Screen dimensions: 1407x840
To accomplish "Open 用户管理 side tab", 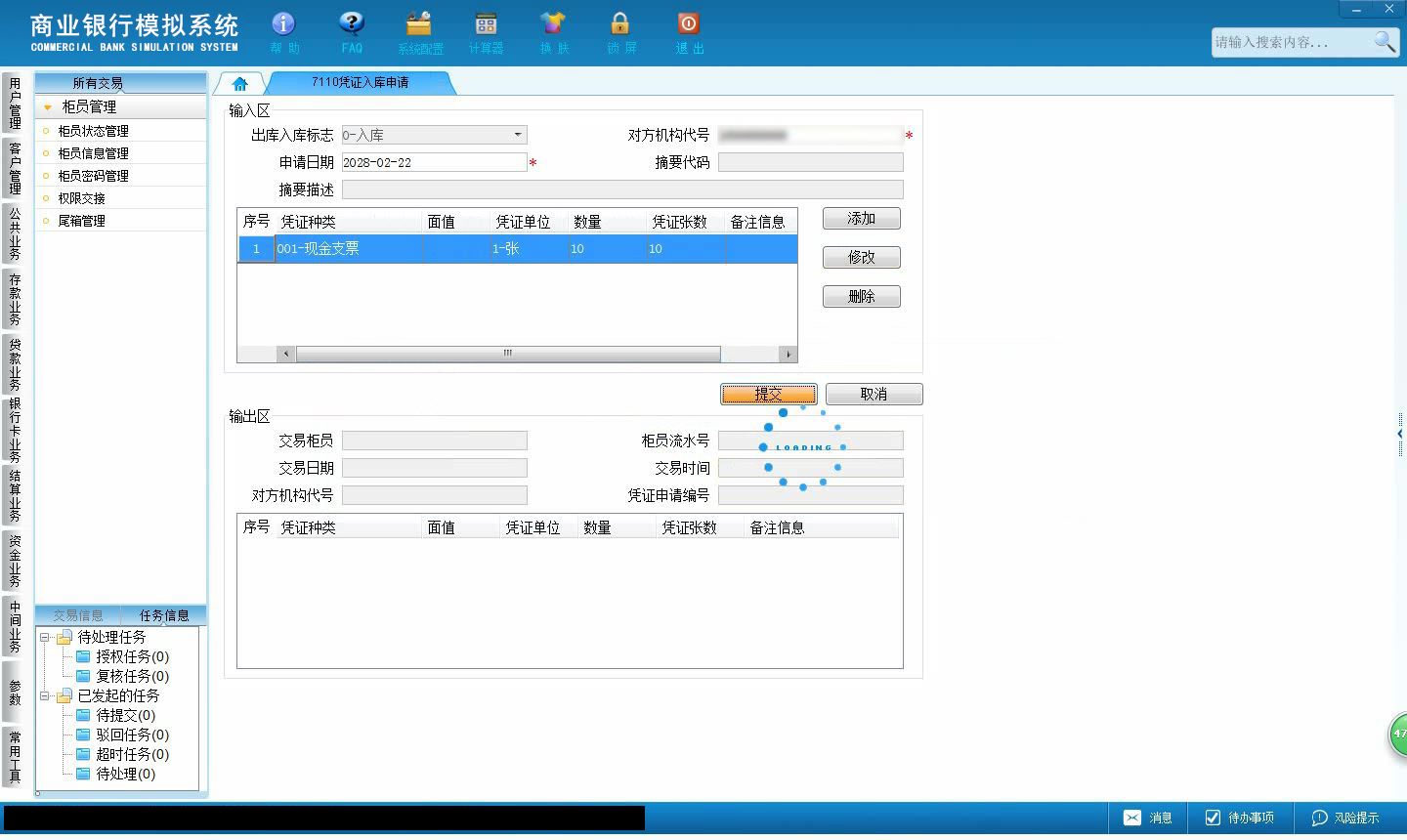I will 15,104.
